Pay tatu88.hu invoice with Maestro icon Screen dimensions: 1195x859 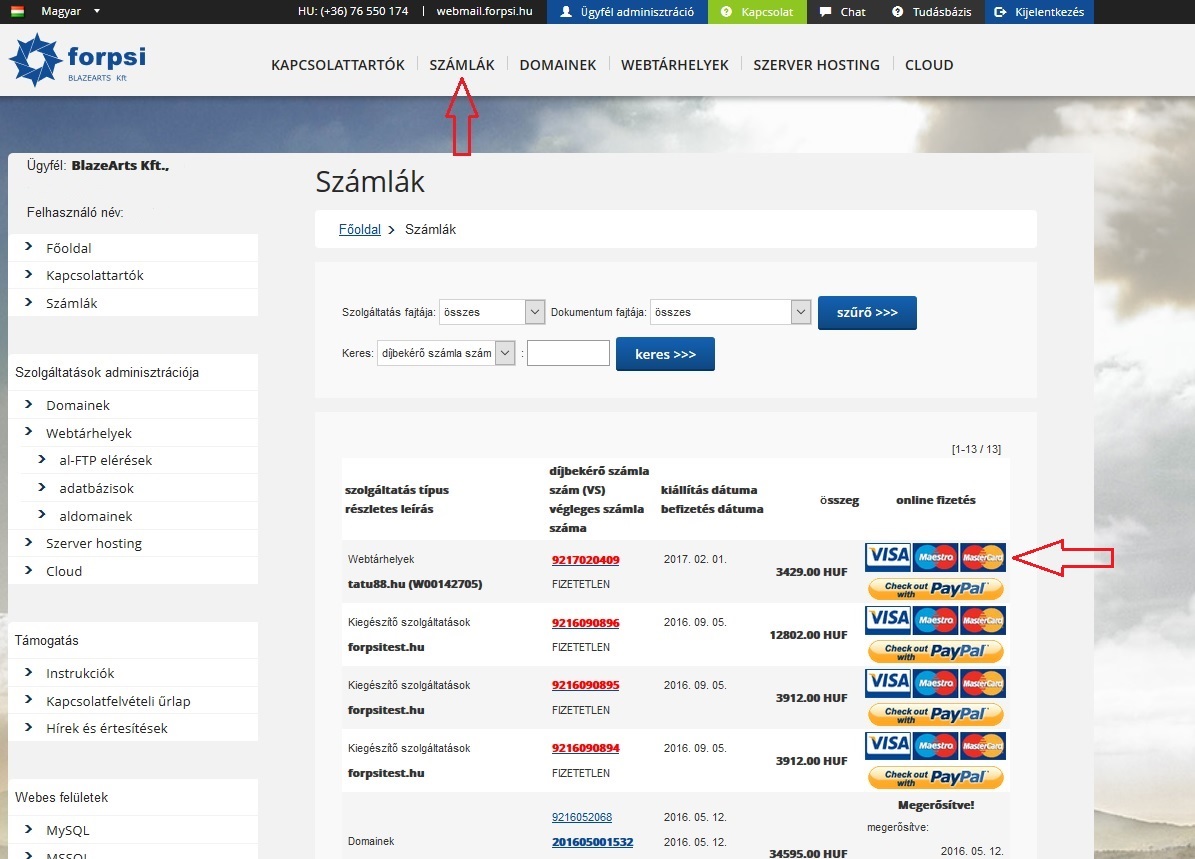[936, 556]
